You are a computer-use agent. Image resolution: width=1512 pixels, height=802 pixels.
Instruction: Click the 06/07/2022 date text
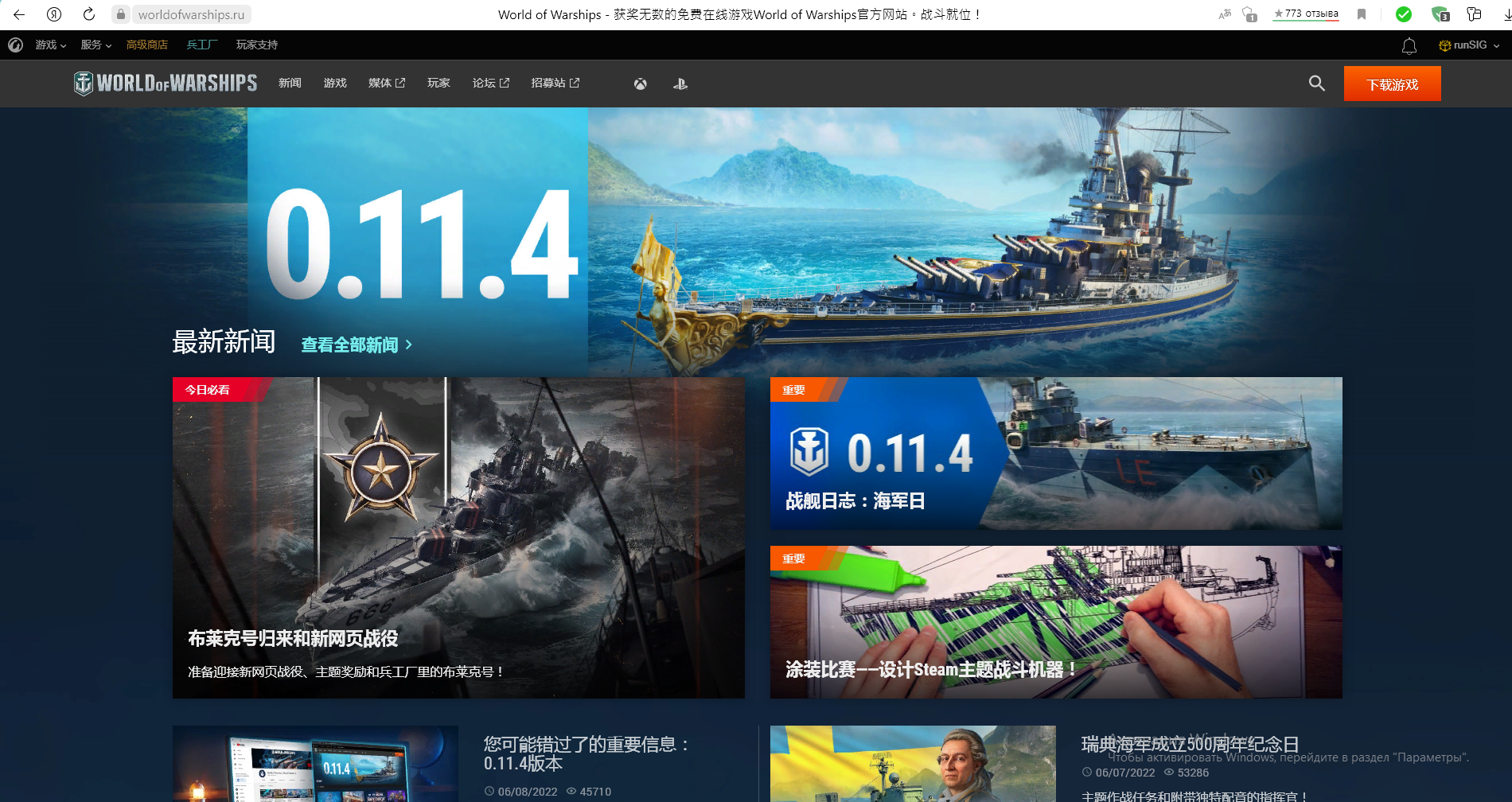tap(1125, 773)
